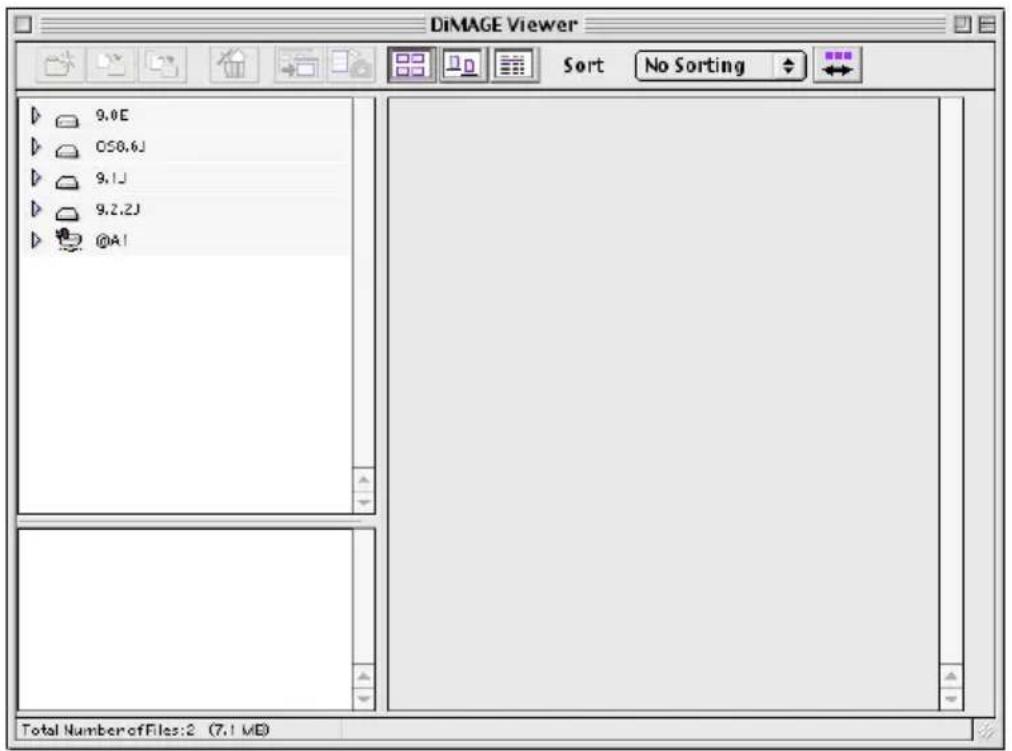Click the batch convert camera icon
This screenshot has width=1012, height=751.
[350, 65]
